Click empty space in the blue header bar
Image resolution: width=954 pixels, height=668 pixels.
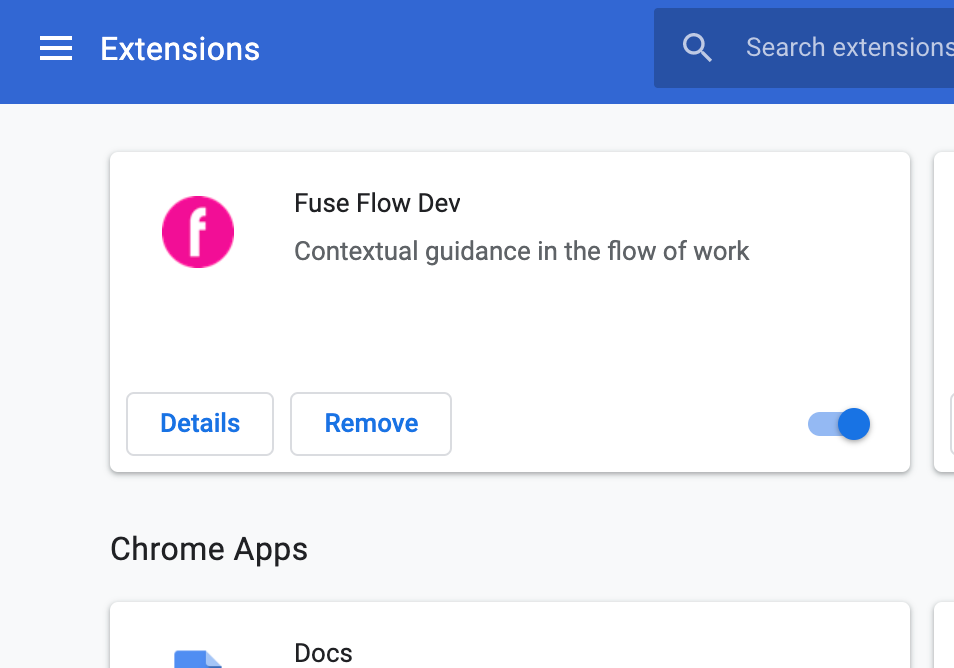[x=456, y=52]
